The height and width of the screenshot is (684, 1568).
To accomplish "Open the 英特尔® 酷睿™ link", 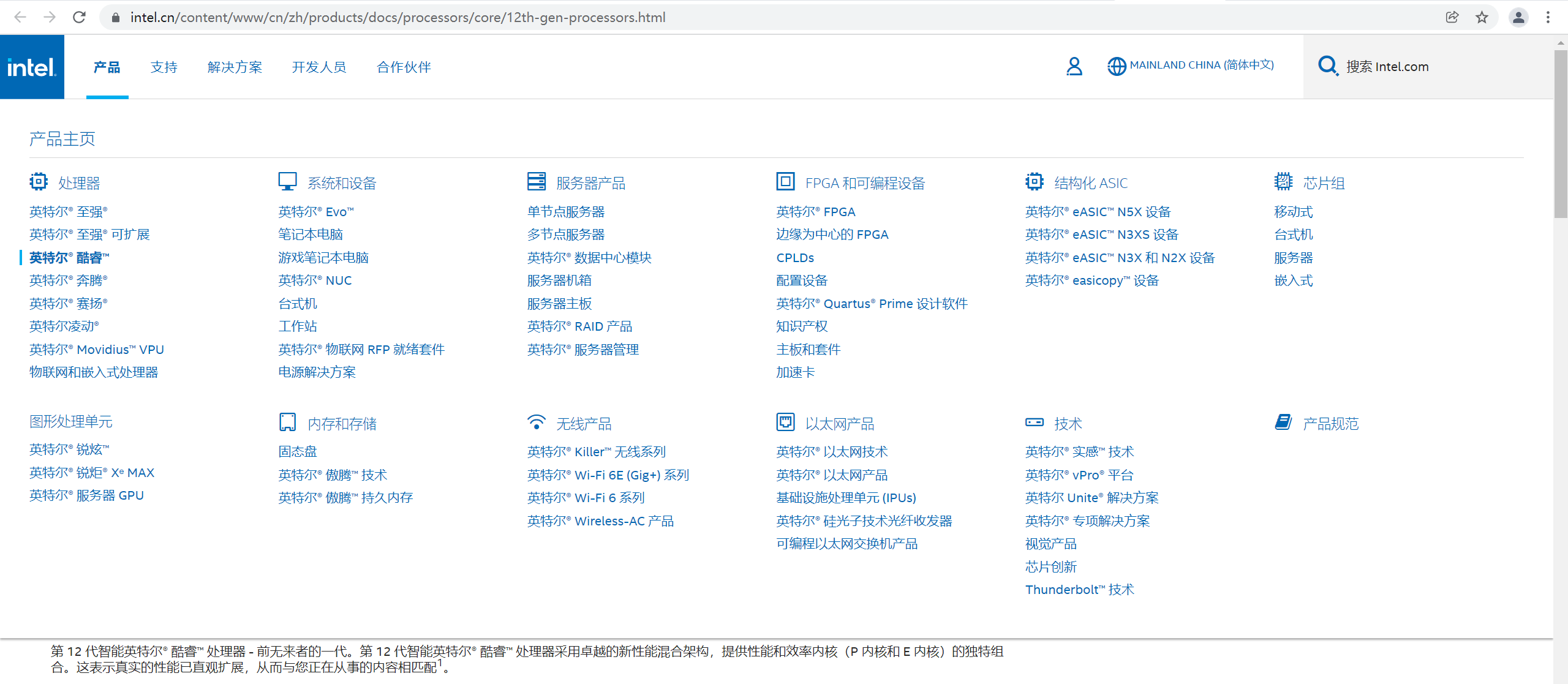I will click(x=69, y=257).
